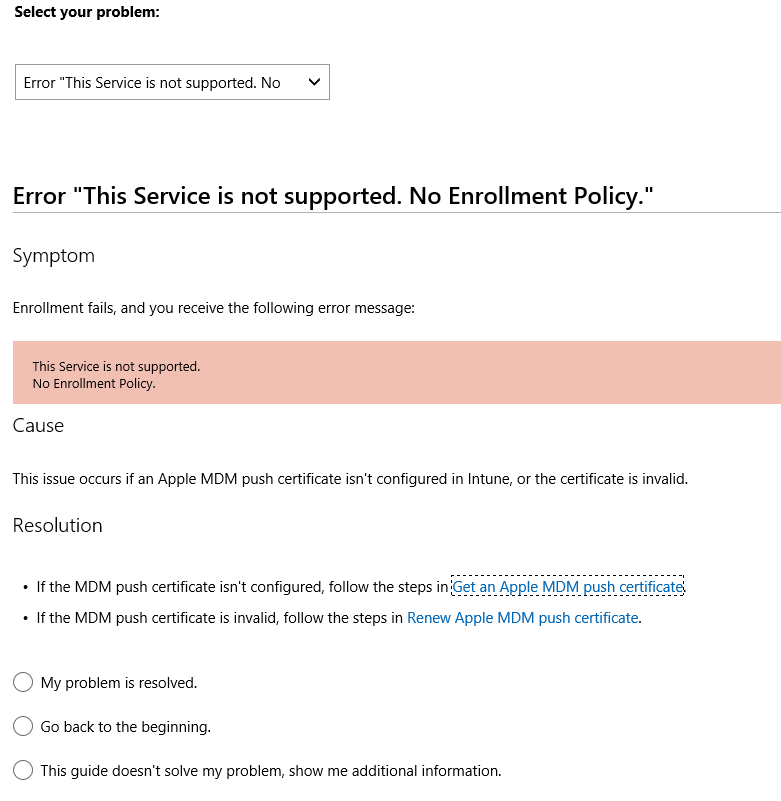This screenshot has height=801, width=781.
Task: Select the "My problem is resolved" radio button
Action: (23, 682)
